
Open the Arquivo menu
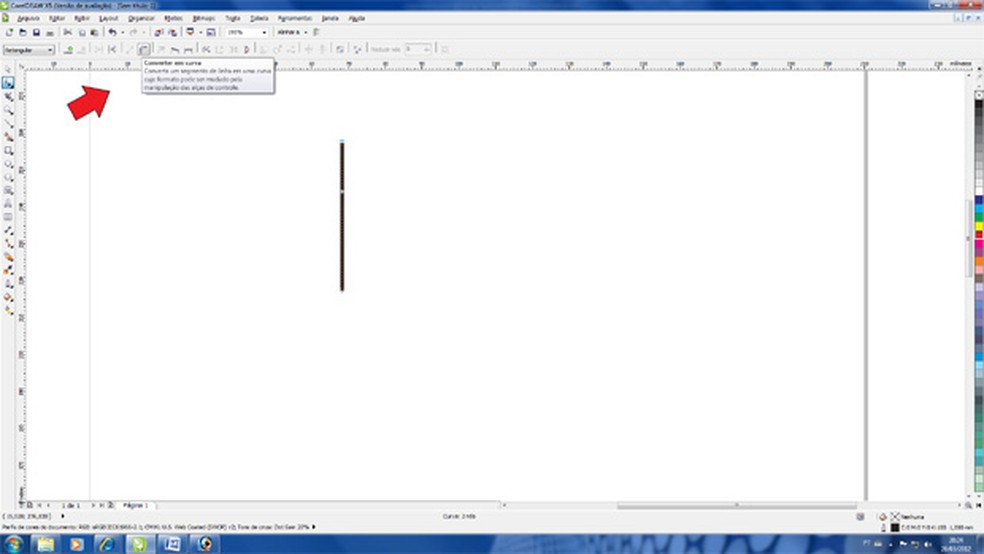(x=28, y=18)
